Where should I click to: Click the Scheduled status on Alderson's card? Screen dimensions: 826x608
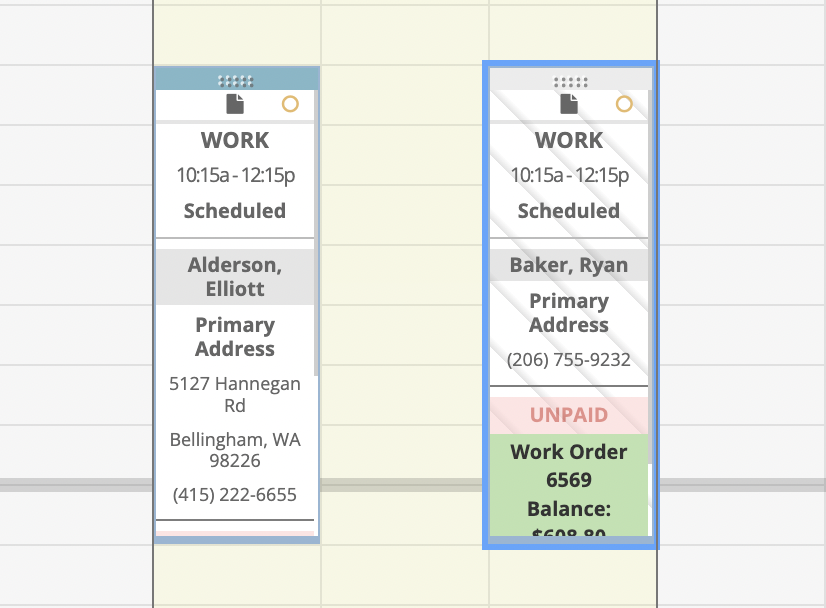coord(235,211)
